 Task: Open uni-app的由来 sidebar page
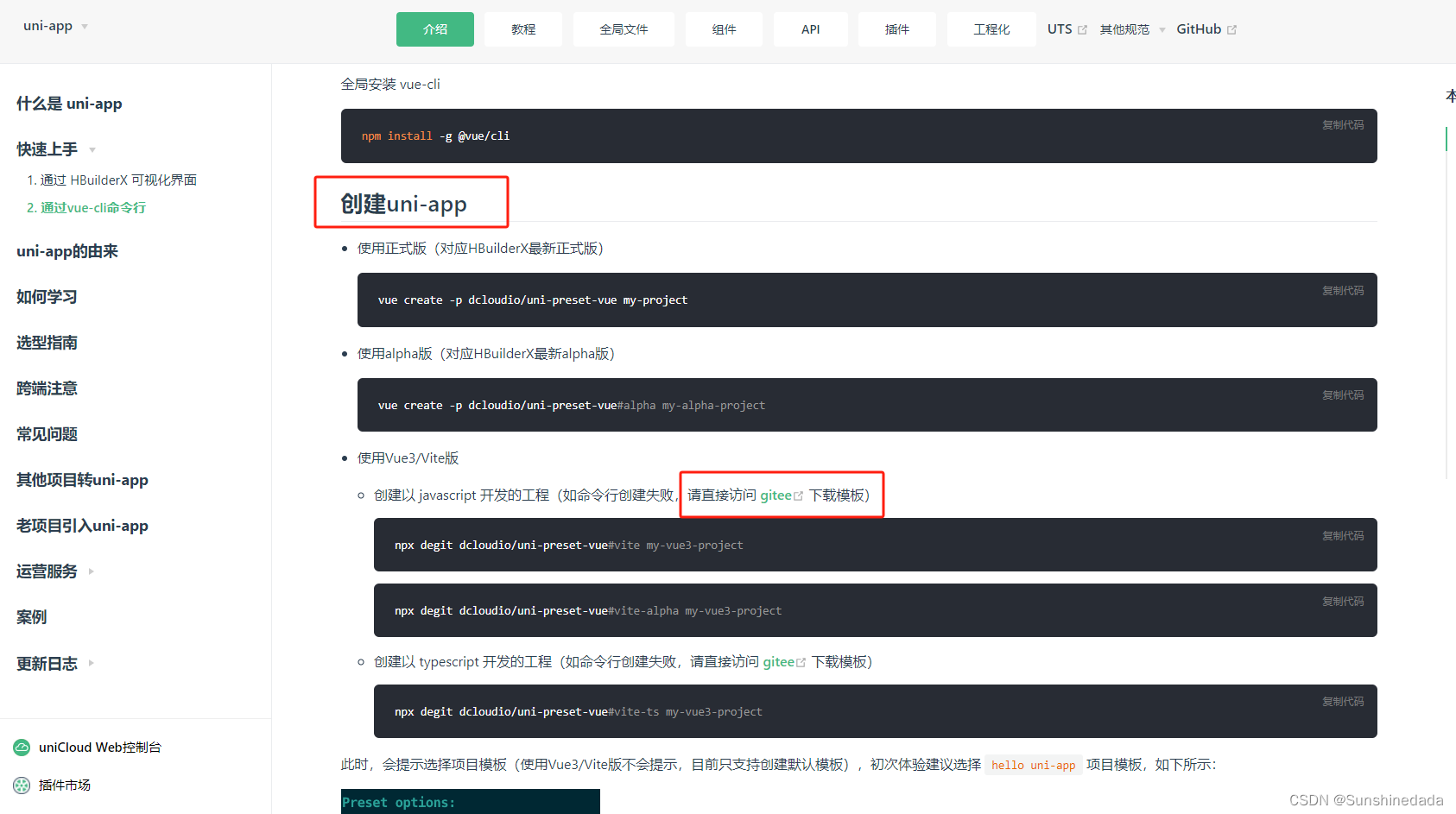point(67,251)
